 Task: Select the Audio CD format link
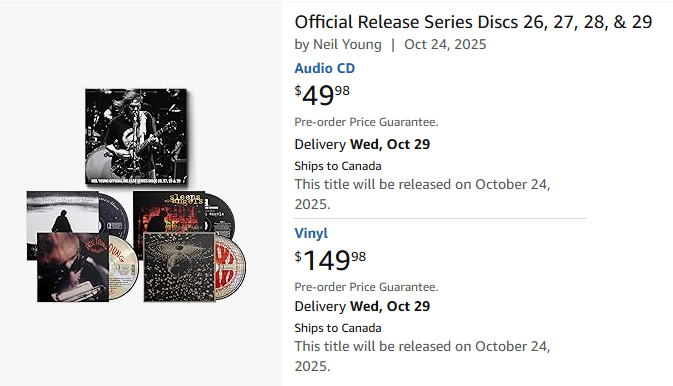click(x=324, y=68)
